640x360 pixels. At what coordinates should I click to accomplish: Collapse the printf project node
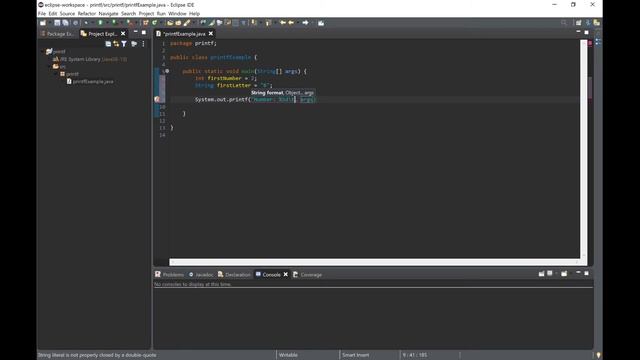(x=42, y=51)
